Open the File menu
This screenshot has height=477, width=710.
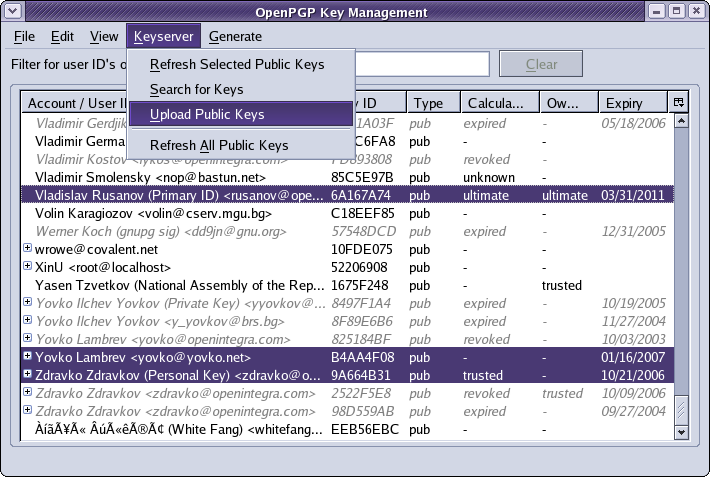pyautogui.click(x=24, y=36)
